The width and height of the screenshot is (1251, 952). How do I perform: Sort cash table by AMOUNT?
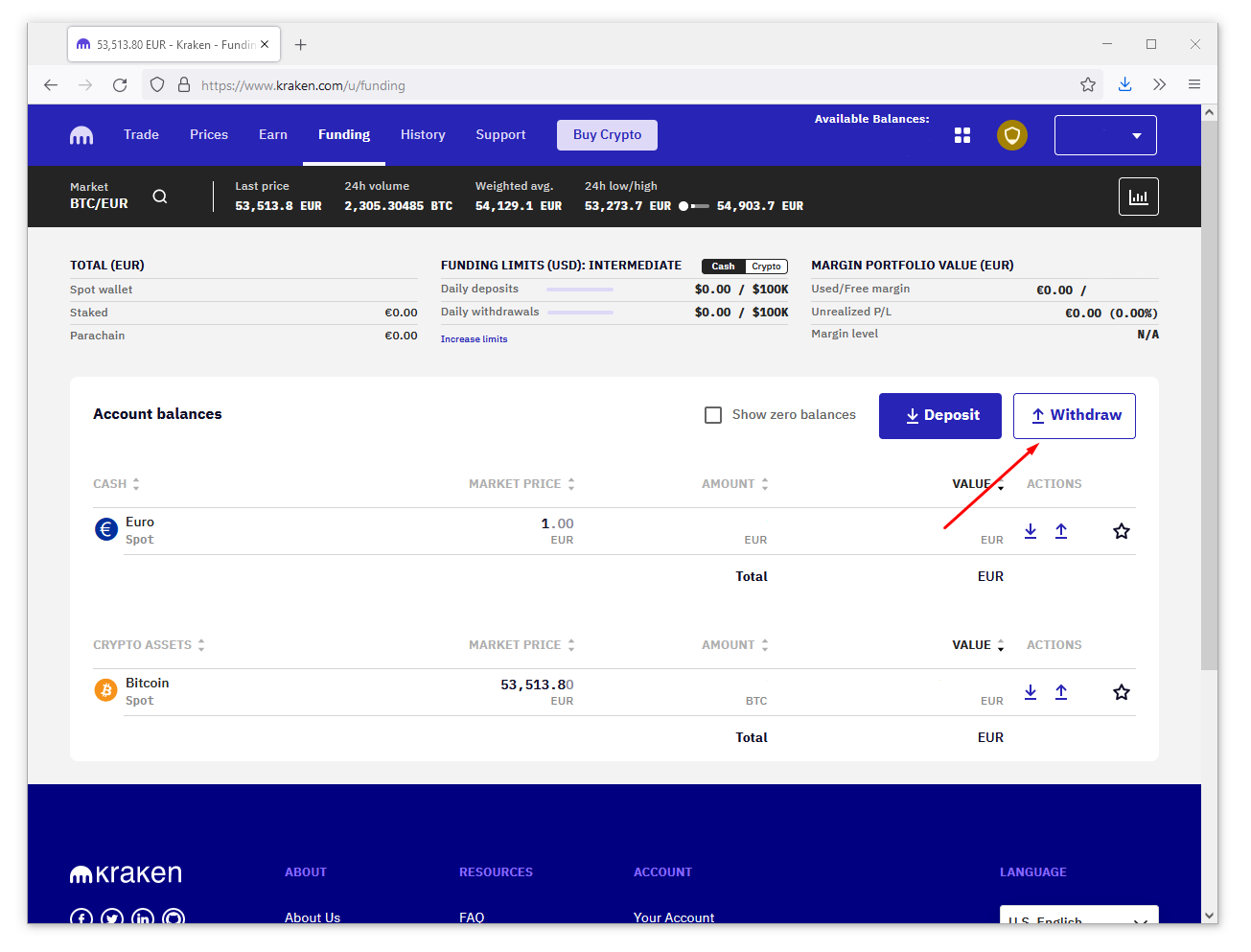(735, 484)
